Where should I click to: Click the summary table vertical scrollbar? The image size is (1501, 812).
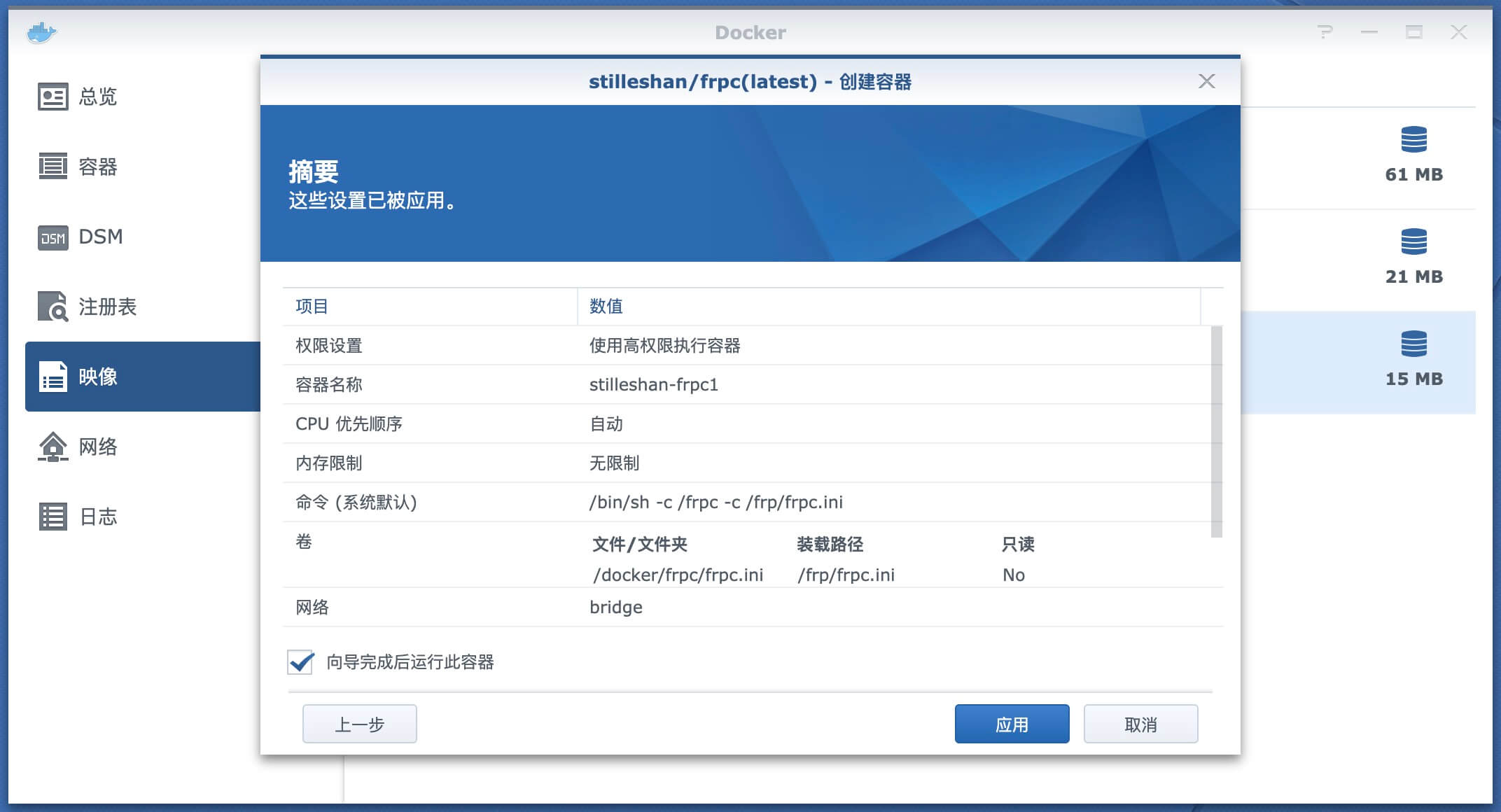point(1216,431)
